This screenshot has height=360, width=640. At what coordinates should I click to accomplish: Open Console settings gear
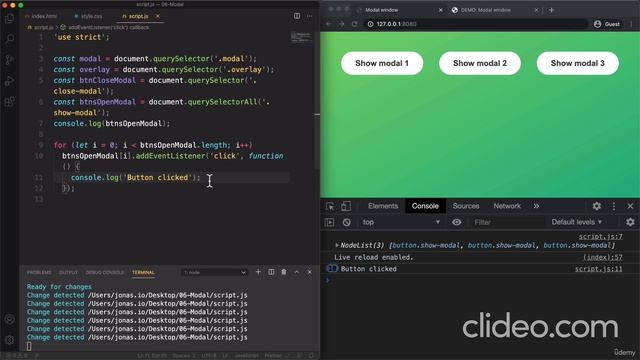coord(630,222)
